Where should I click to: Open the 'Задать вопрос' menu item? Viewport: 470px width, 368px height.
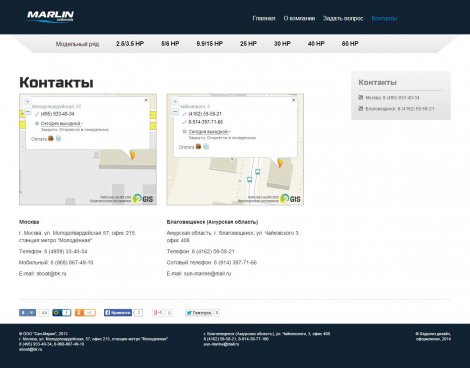point(343,18)
